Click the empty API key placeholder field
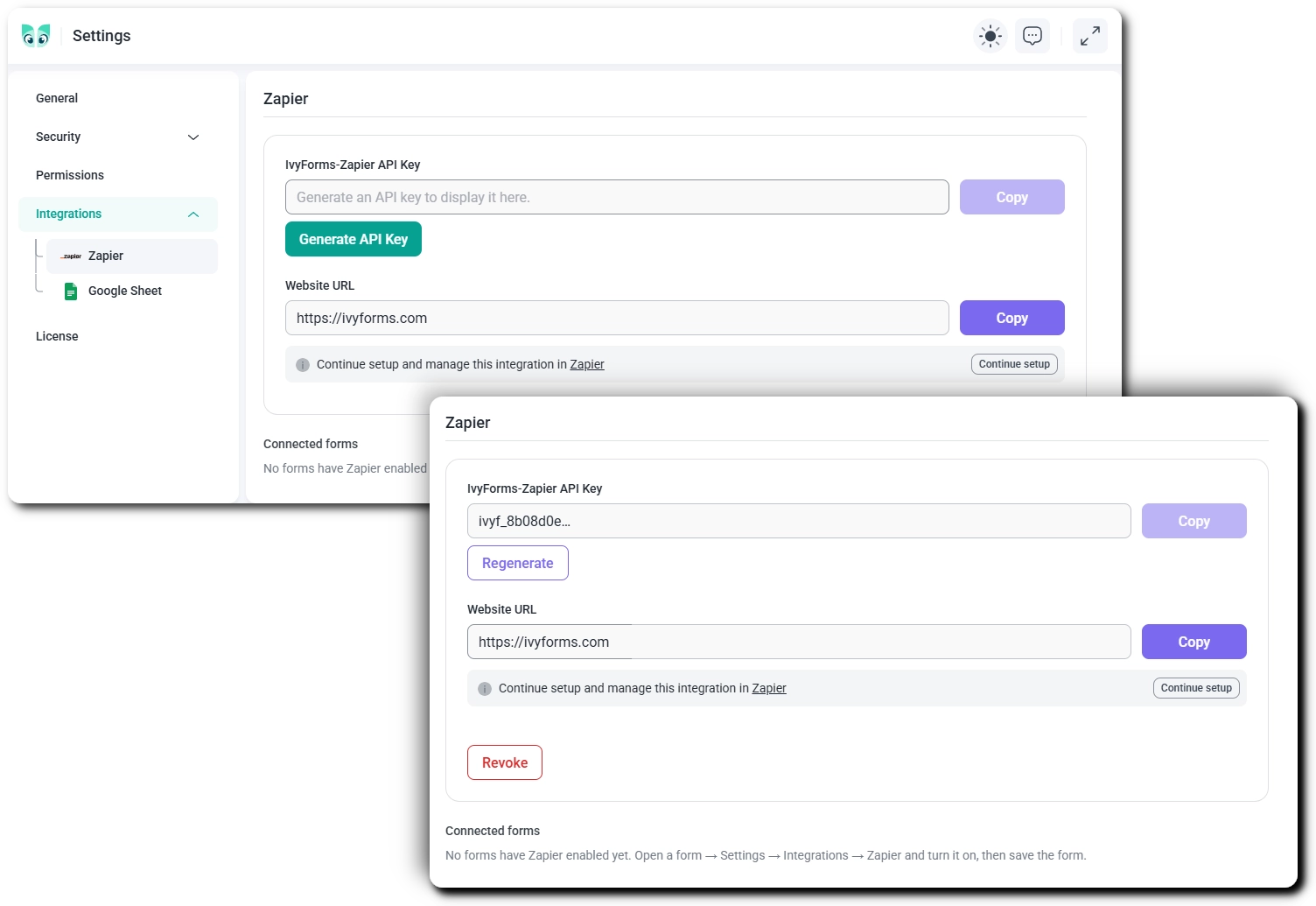 [617, 197]
